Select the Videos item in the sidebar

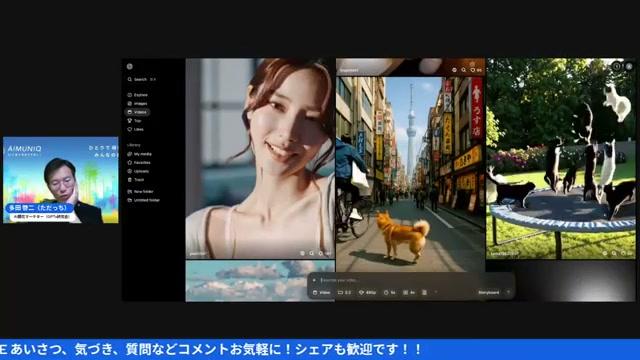(x=138, y=112)
